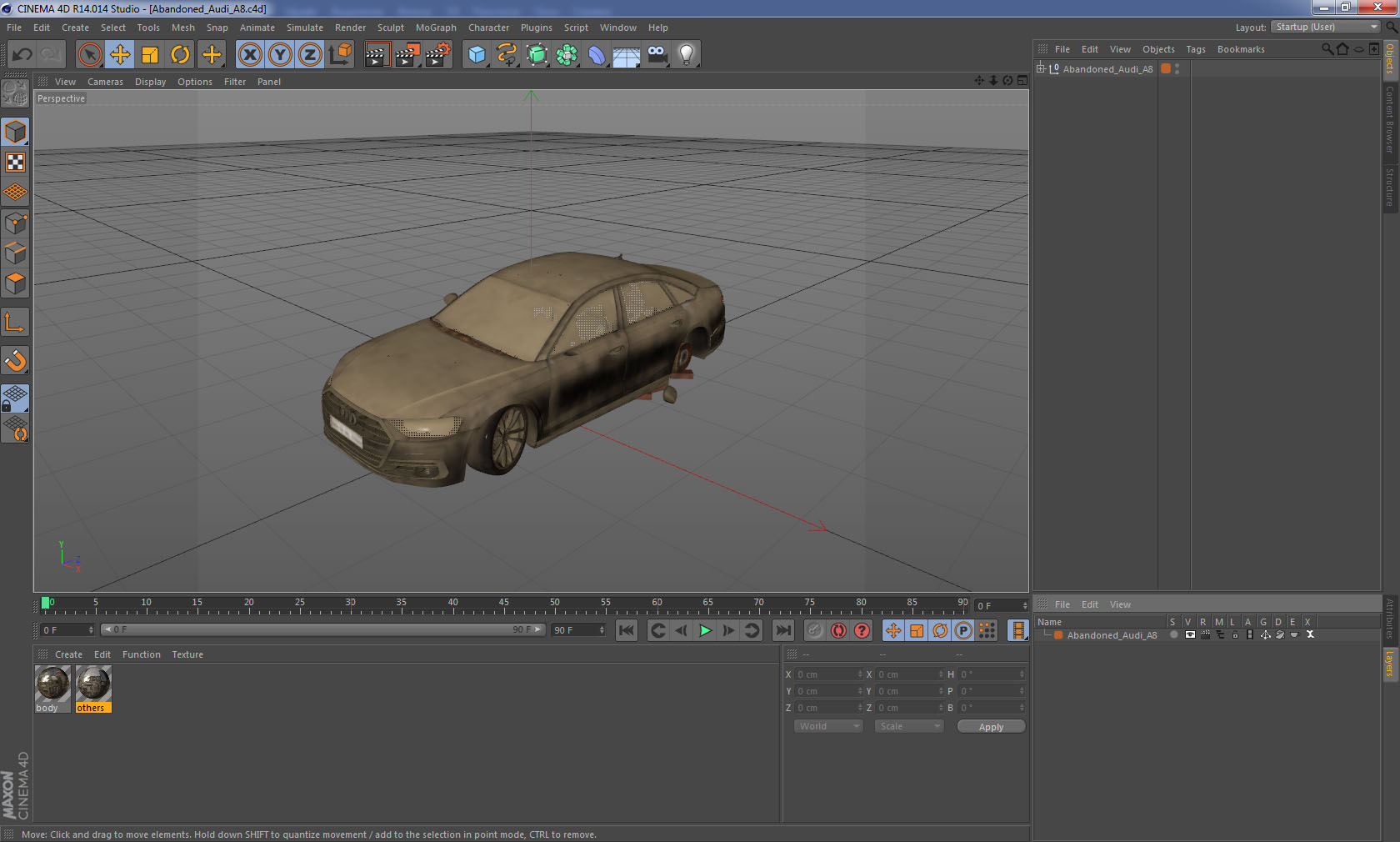Screen dimensions: 1400x842
Task: Open material manager Texture menu
Action: click(187, 654)
